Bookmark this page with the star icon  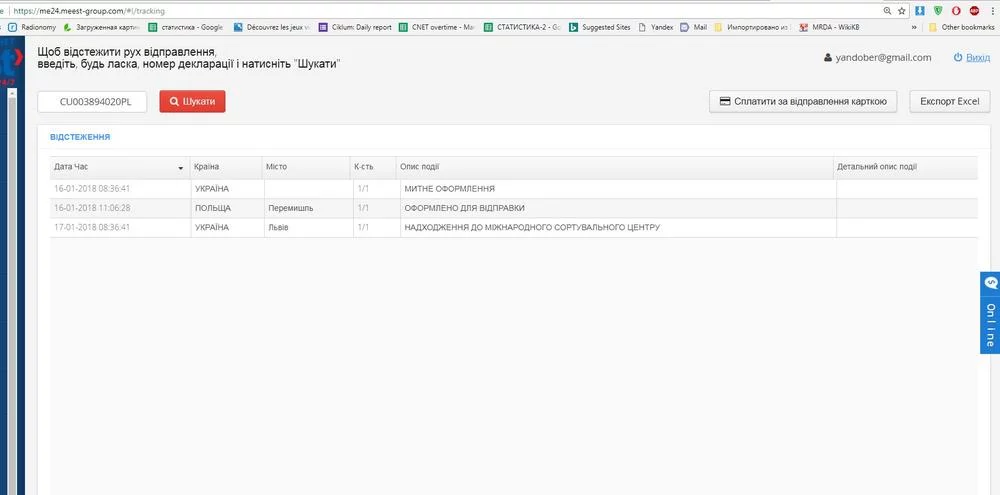(902, 11)
